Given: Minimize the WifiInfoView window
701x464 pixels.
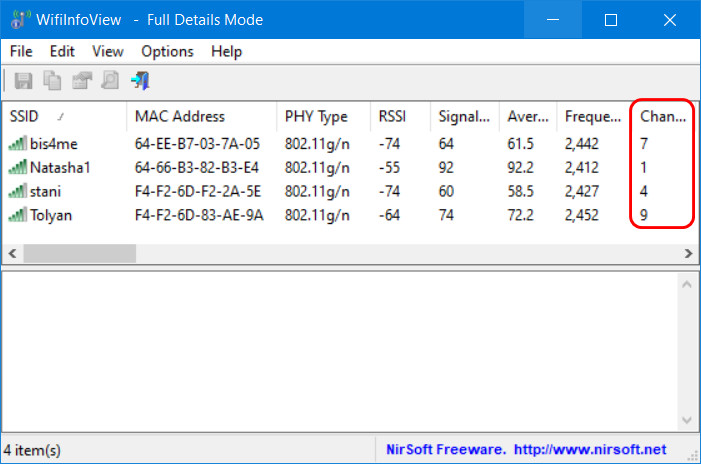Looking at the screenshot, I should tap(553, 20).
